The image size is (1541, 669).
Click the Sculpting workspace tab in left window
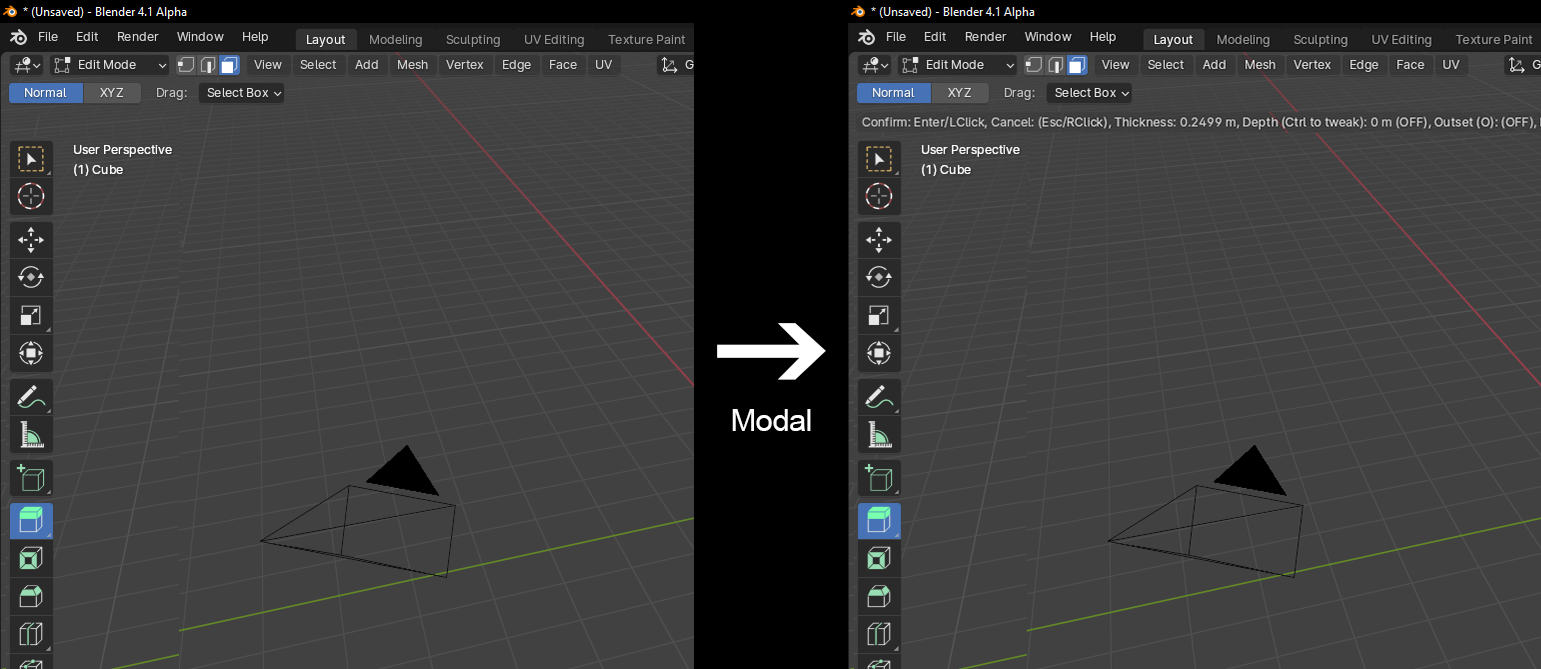[x=473, y=40]
